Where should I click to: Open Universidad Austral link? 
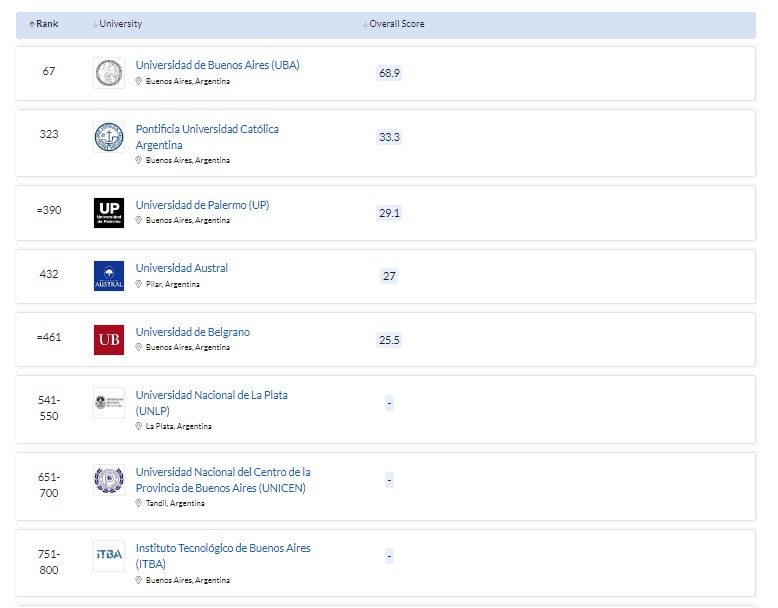click(182, 268)
